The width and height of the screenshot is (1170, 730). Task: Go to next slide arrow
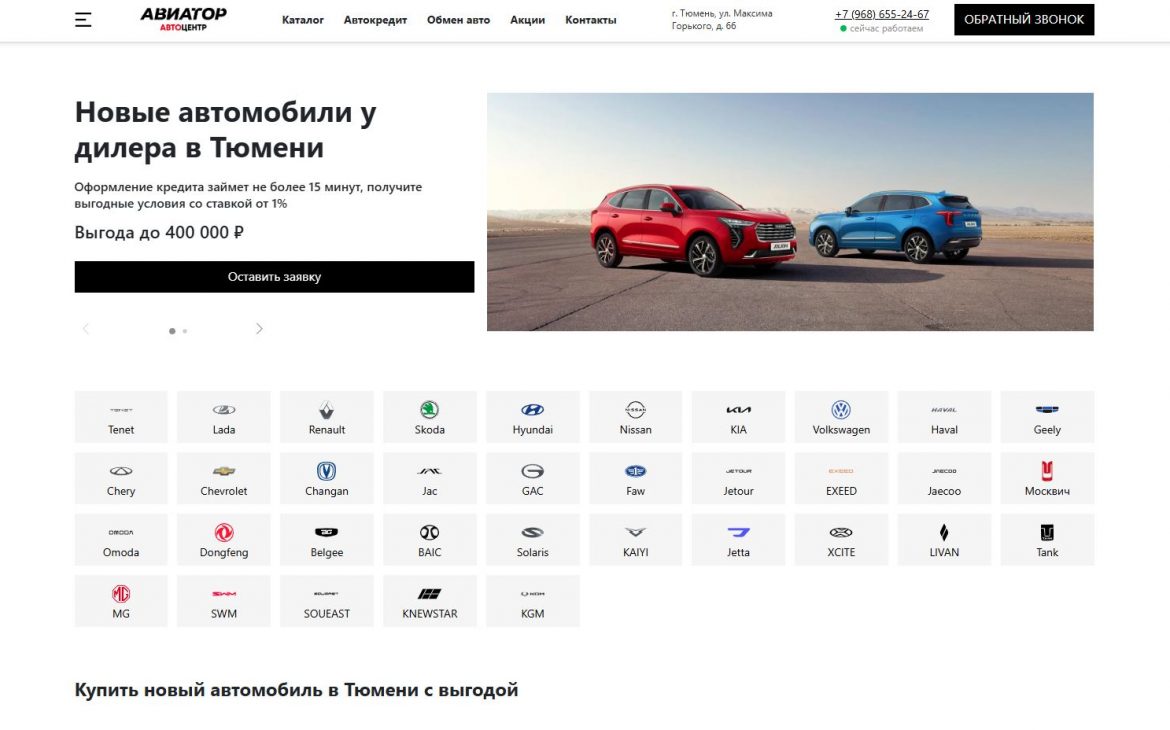(259, 329)
